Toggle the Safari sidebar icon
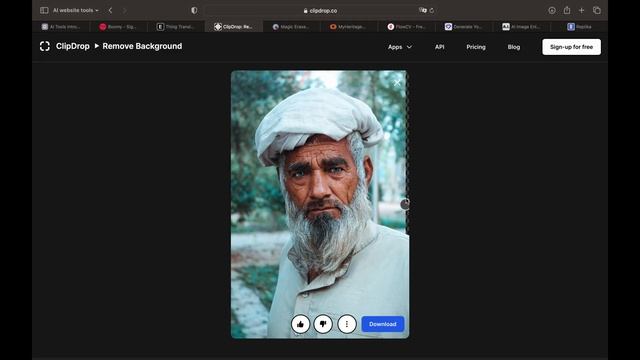640x360 pixels. (x=44, y=10)
